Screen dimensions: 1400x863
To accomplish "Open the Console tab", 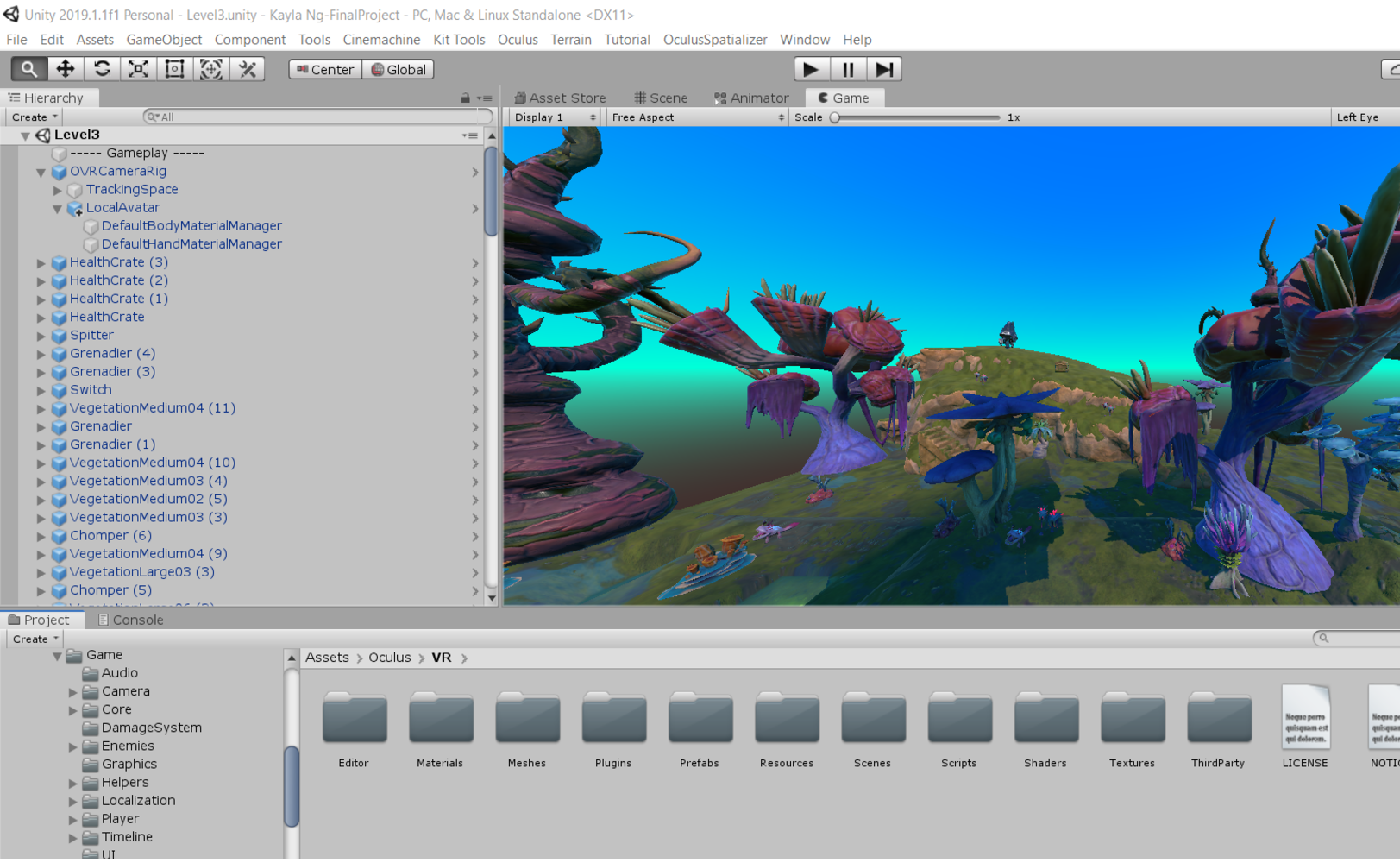I will 130,620.
